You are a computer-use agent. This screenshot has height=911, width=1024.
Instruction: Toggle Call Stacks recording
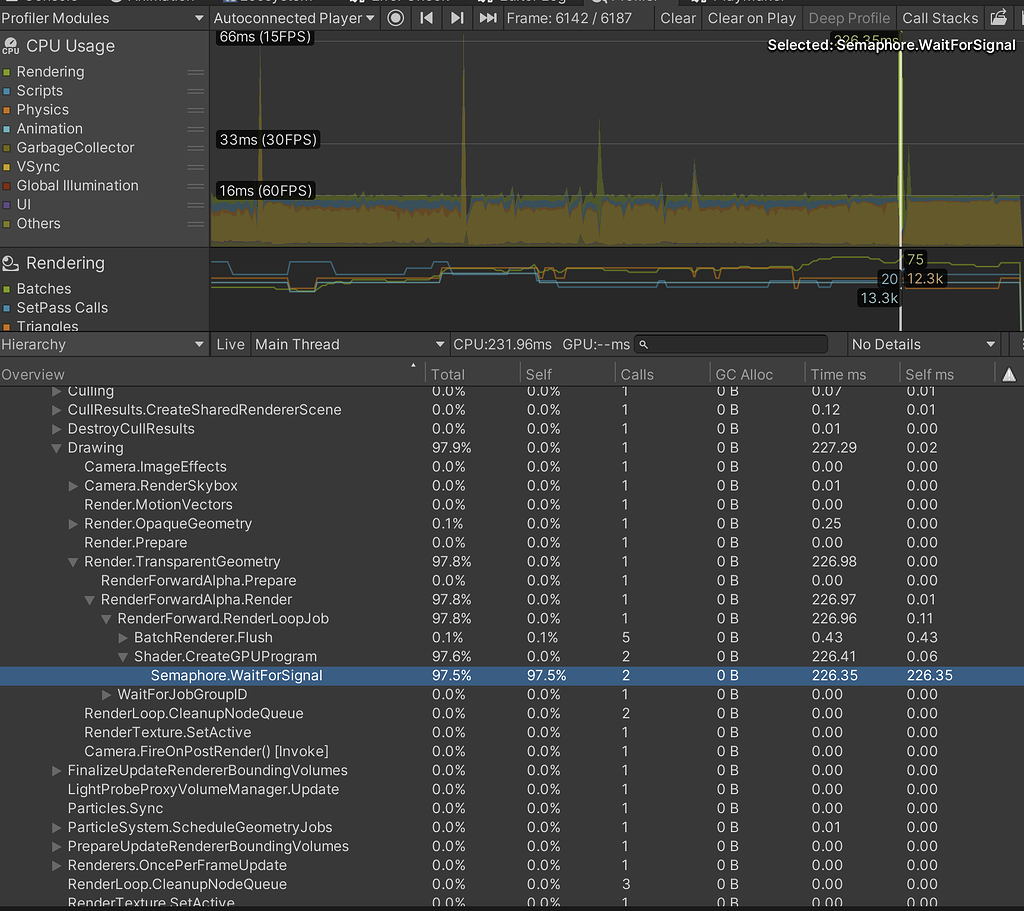(940, 18)
